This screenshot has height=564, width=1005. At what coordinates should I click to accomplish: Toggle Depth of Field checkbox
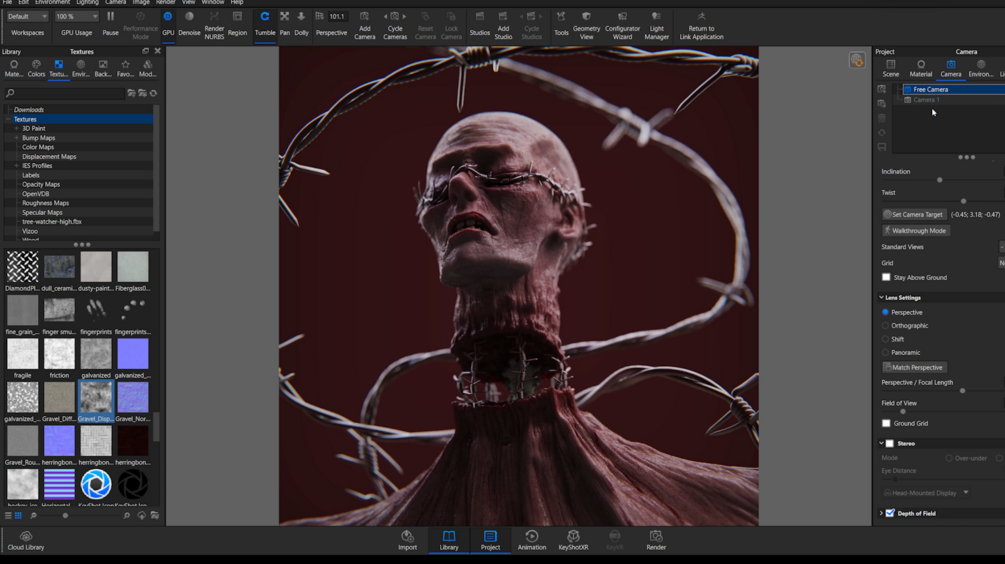tap(890, 513)
